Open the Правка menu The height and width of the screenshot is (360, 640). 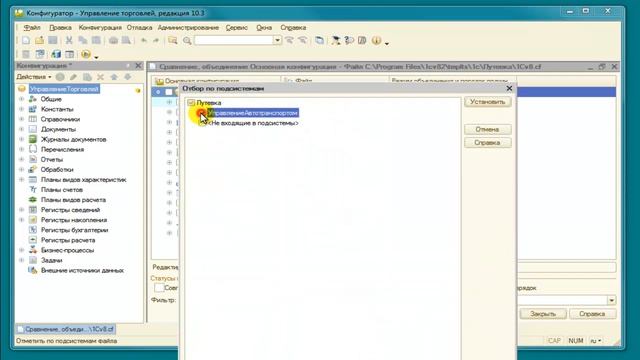click(x=60, y=28)
